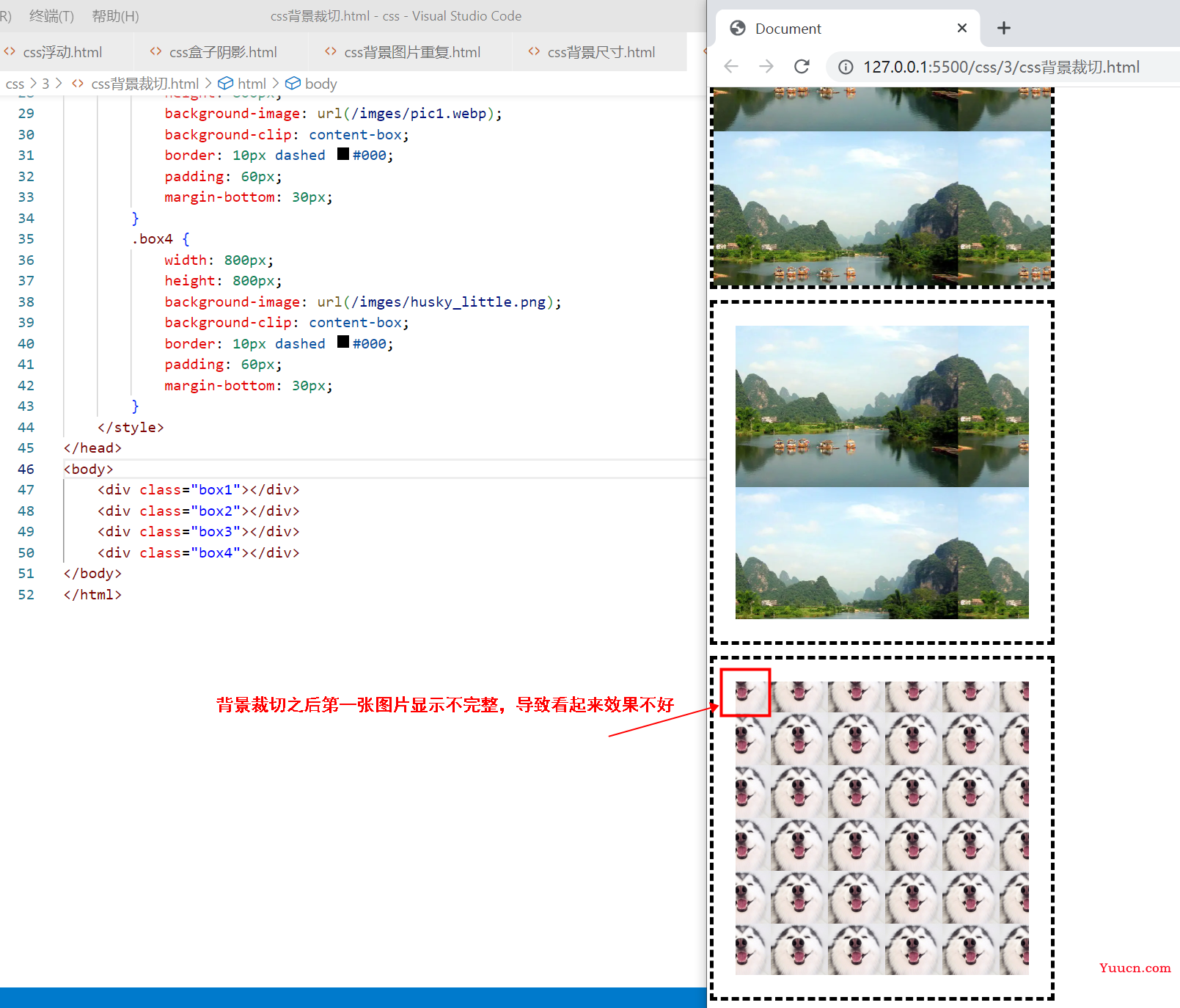This screenshot has width=1180, height=1008.
Task: Click closing html tag on line 52
Action: point(92,594)
